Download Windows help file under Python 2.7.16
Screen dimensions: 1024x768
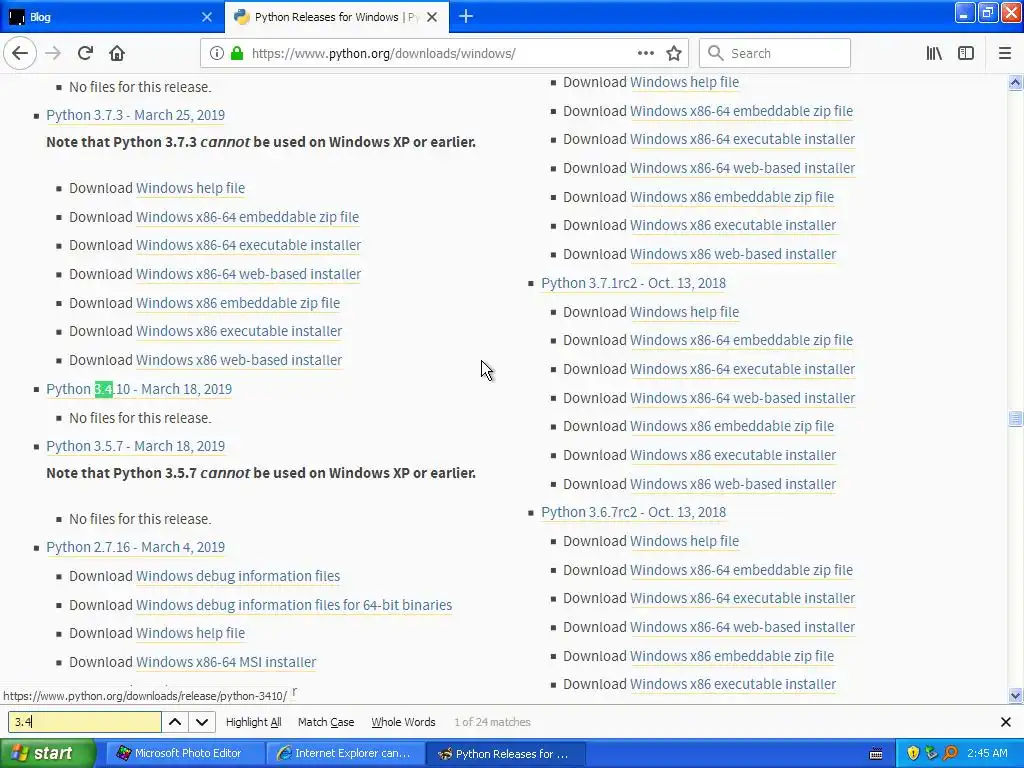(x=190, y=633)
